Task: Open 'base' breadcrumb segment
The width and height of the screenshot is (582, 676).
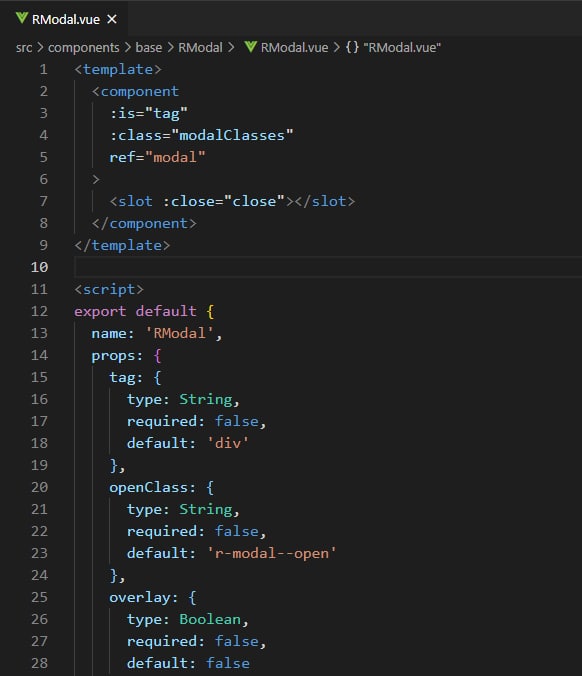Action: (x=149, y=47)
